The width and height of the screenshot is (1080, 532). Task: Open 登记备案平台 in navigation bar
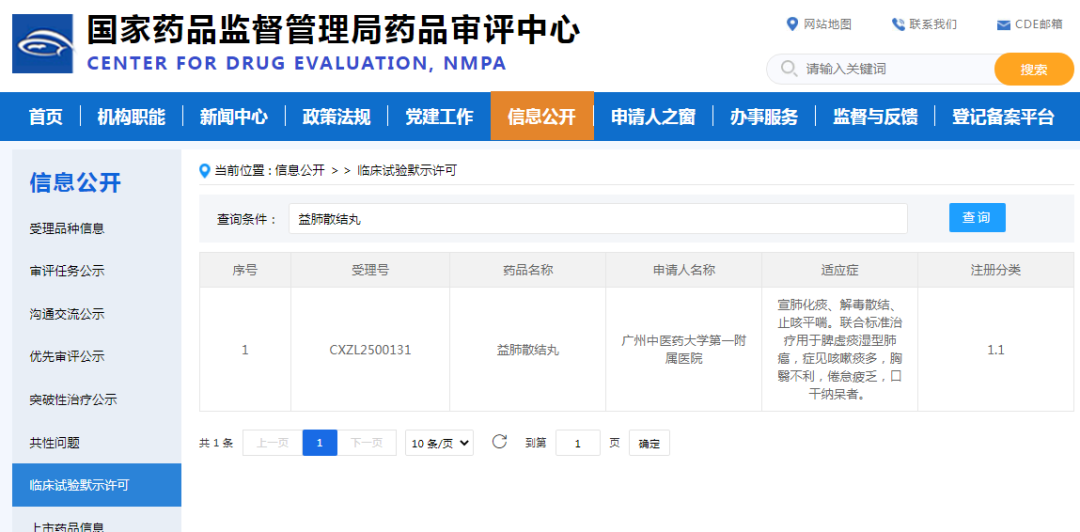[1002, 117]
